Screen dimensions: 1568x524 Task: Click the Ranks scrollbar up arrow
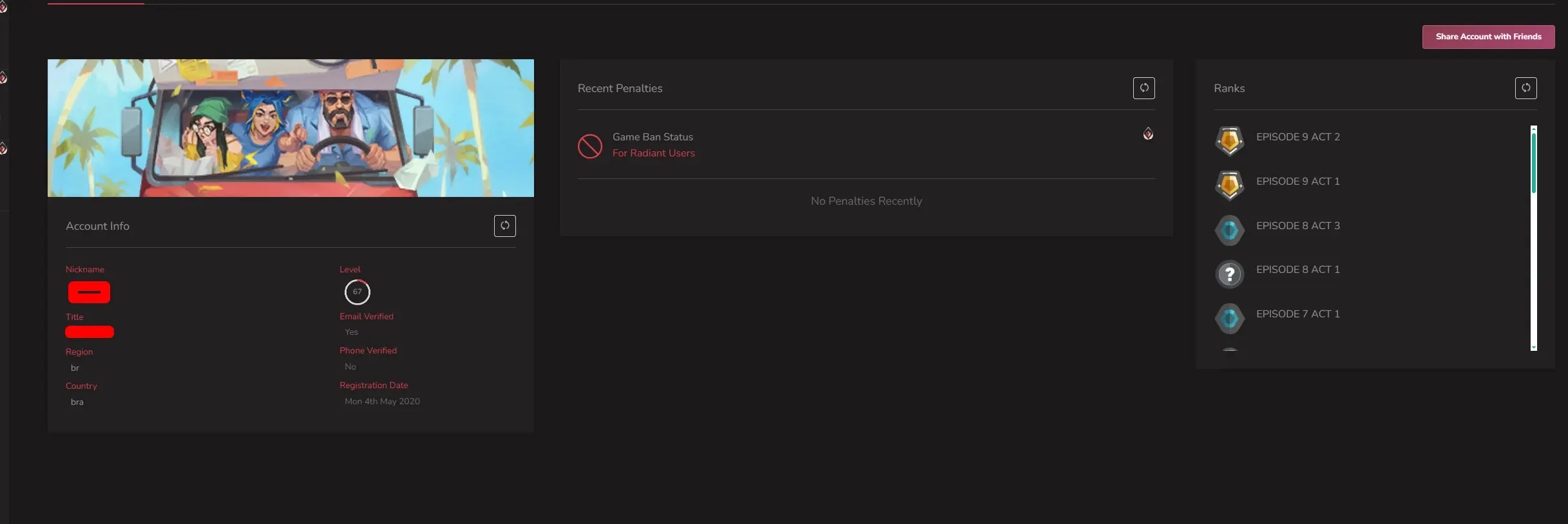(1534, 129)
